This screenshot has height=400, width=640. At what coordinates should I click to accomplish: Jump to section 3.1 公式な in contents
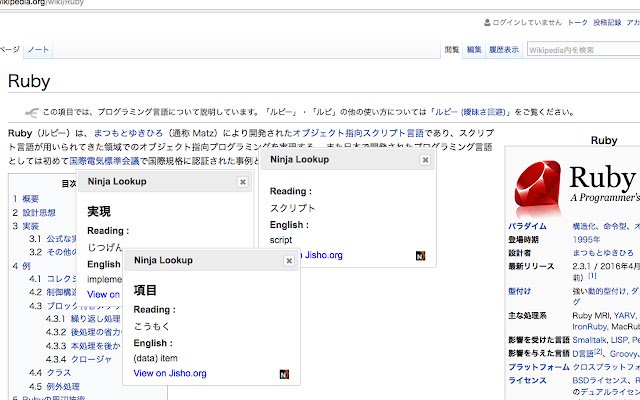tap(53, 239)
